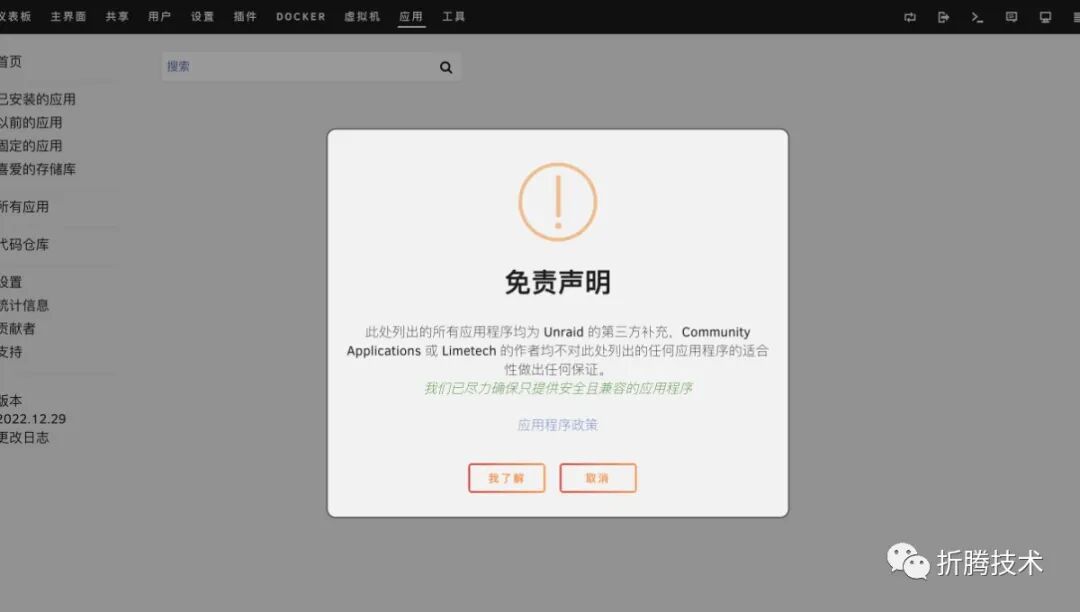Open the 仪表板 menu tab
This screenshot has width=1080, height=612.
pos(15,17)
